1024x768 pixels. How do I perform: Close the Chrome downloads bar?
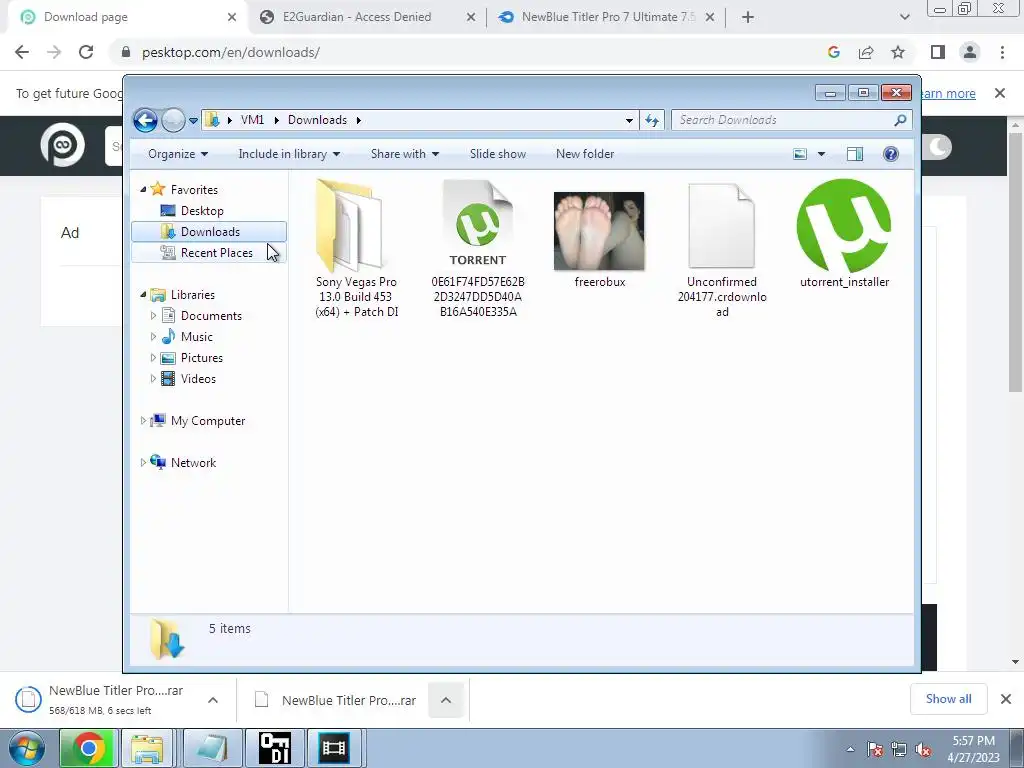[1006, 699]
